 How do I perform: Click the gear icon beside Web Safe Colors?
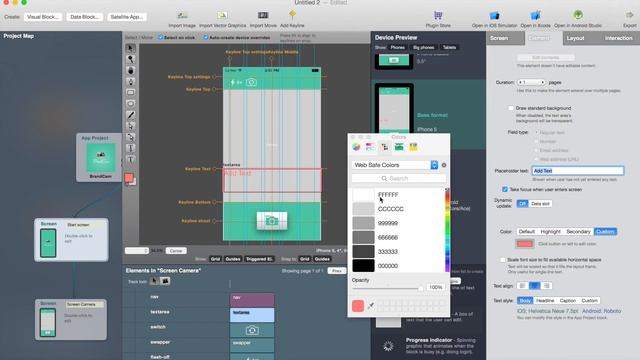(x=444, y=165)
